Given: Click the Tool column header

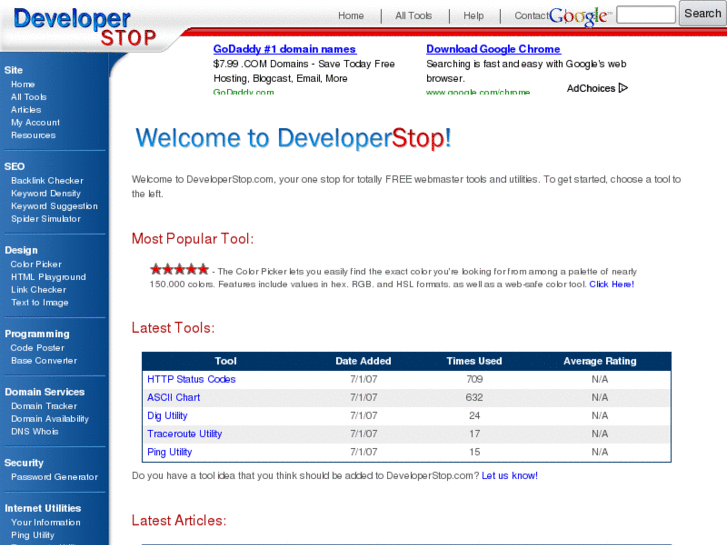Looking at the screenshot, I should [x=226, y=361].
